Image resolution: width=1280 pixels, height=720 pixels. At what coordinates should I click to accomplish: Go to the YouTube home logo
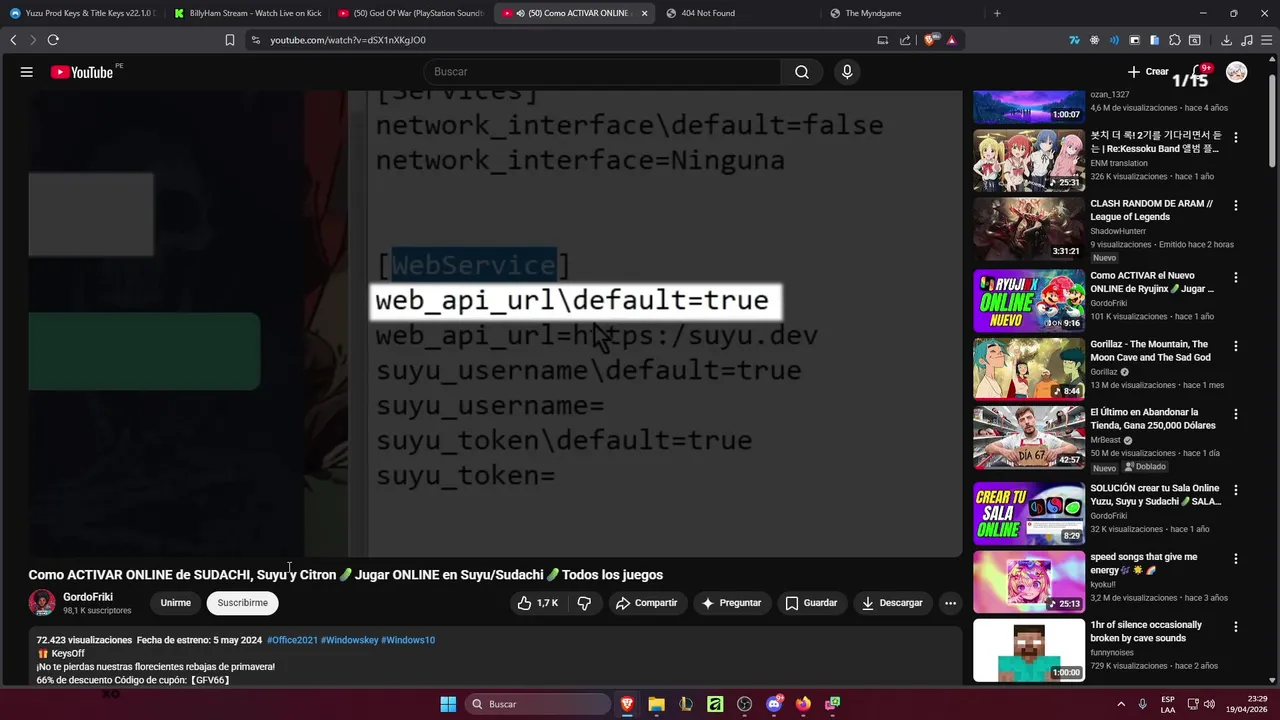click(x=82, y=72)
